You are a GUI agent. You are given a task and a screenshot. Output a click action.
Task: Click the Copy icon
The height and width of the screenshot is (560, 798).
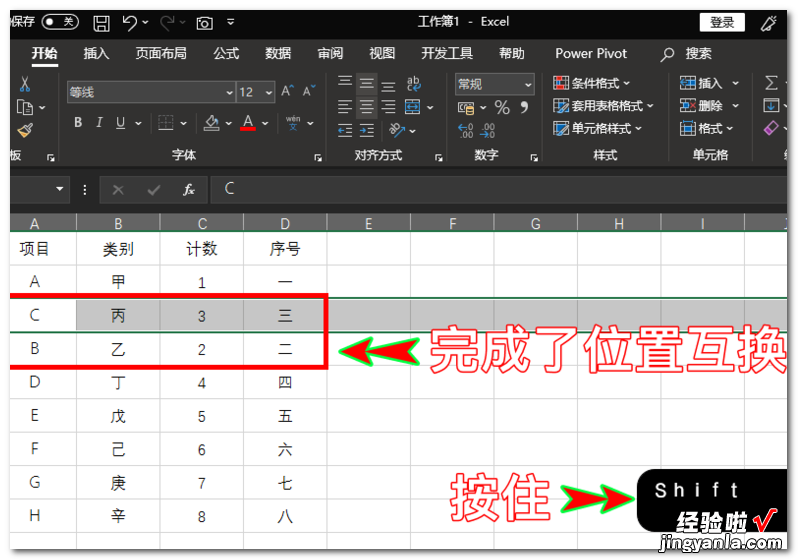click(x=25, y=107)
